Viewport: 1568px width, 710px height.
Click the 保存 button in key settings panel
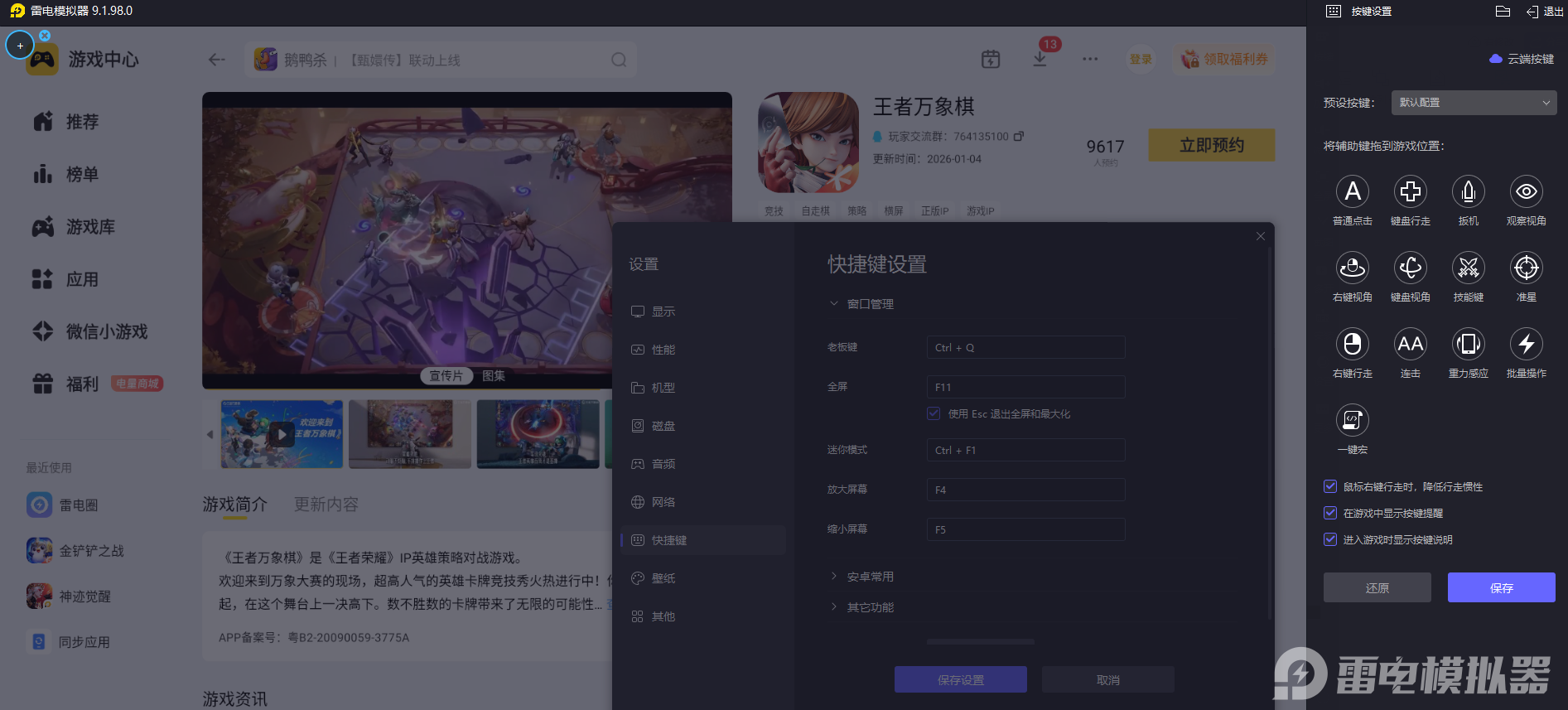1502,587
